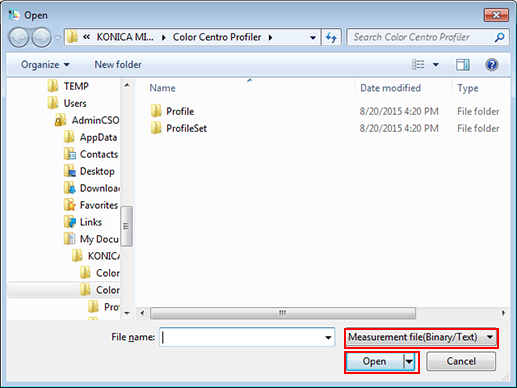Click ProfileSet date 8/20/2015 4:20 PM
This screenshot has width=517, height=388.
399,128
